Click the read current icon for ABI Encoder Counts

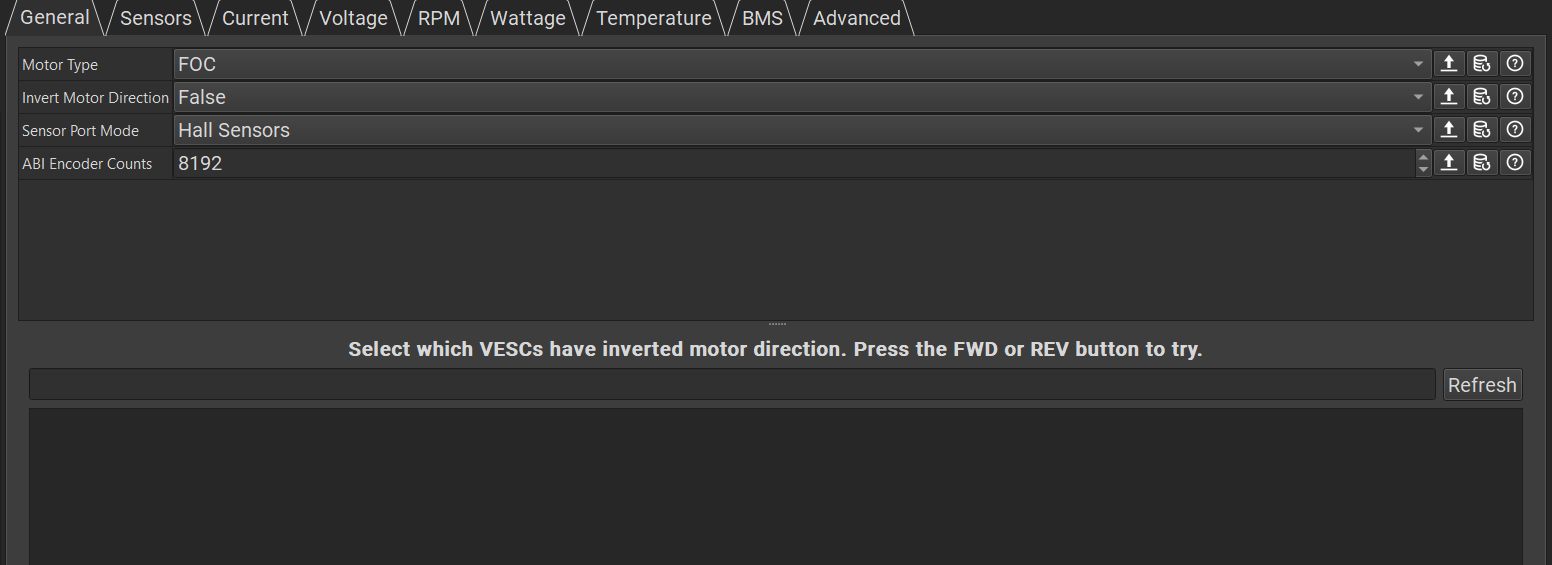1448,163
